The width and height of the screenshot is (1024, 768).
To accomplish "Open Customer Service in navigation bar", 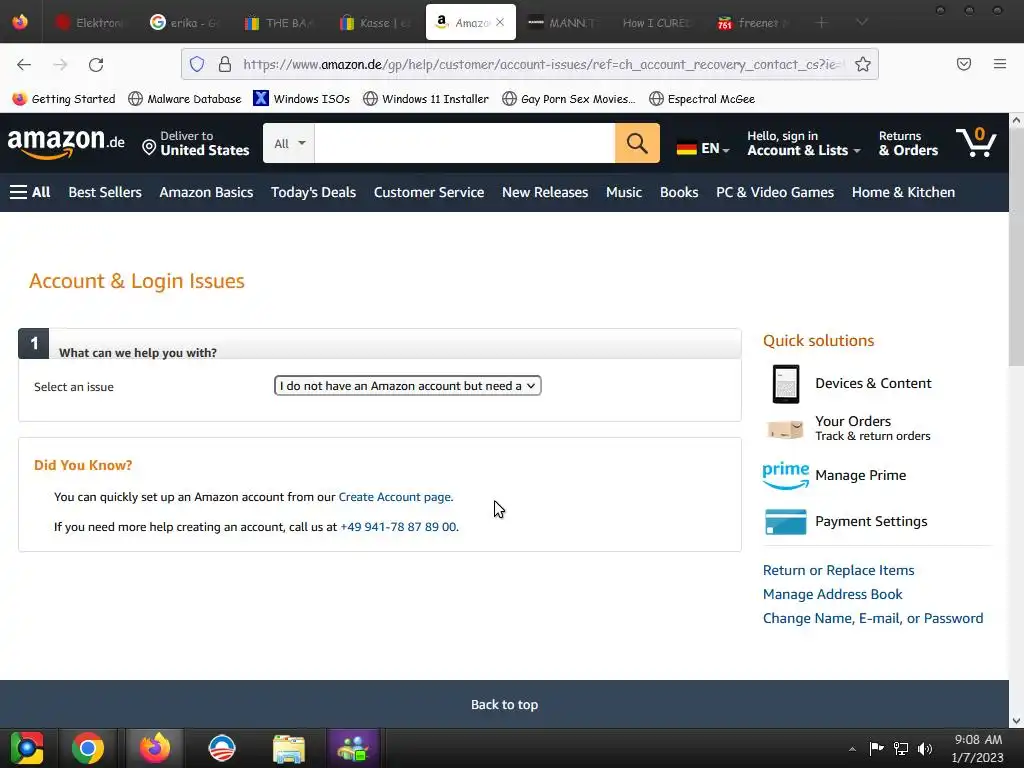I will [x=429, y=192].
